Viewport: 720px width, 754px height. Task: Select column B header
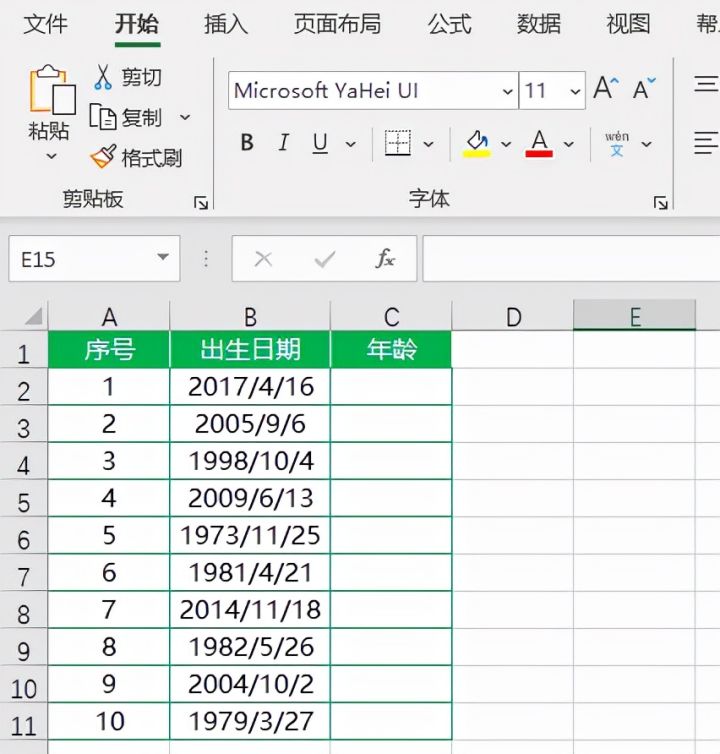(250, 317)
